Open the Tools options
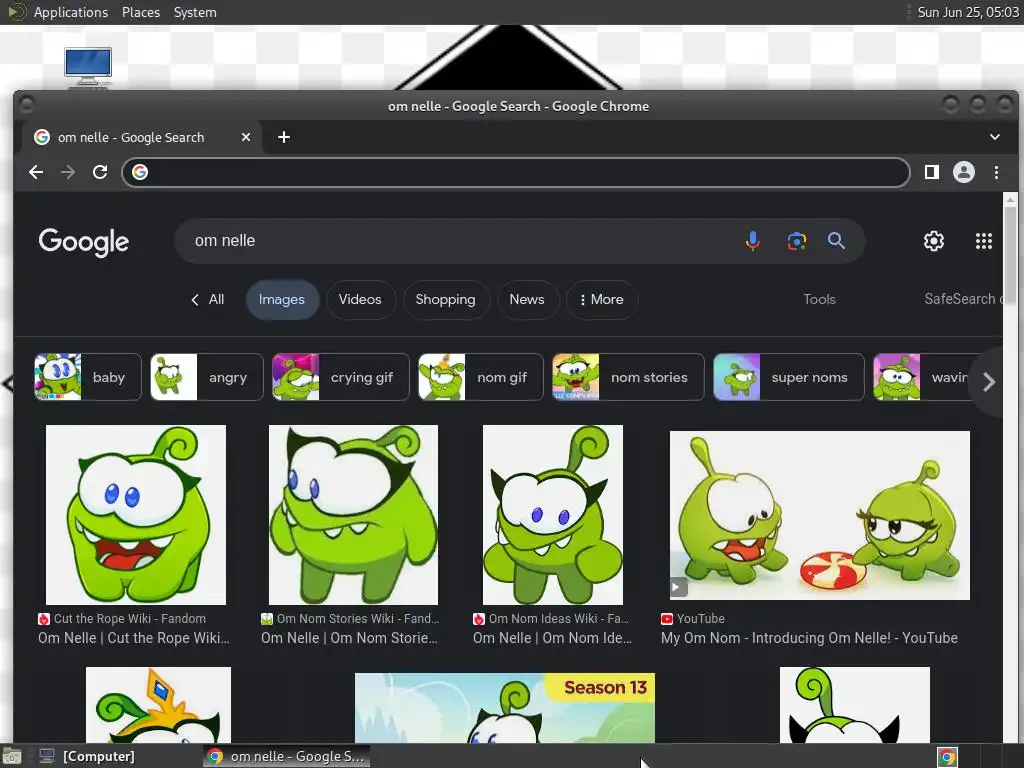1024x768 pixels. pyautogui.click(x=819, y=300)
